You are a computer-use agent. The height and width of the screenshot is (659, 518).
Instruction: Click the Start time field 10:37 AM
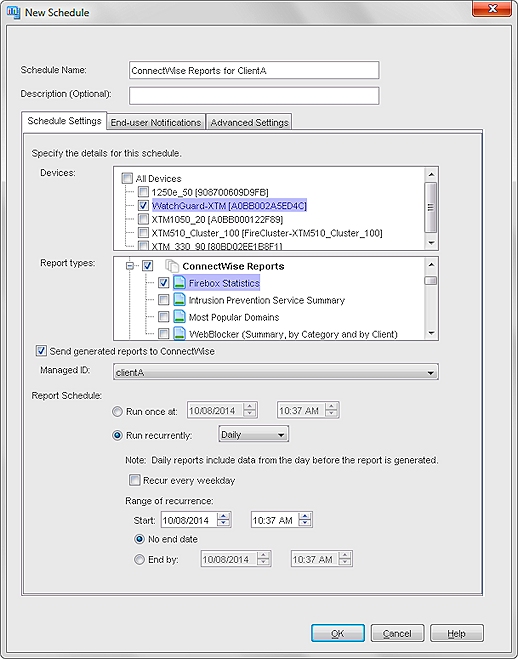point(275,520)
